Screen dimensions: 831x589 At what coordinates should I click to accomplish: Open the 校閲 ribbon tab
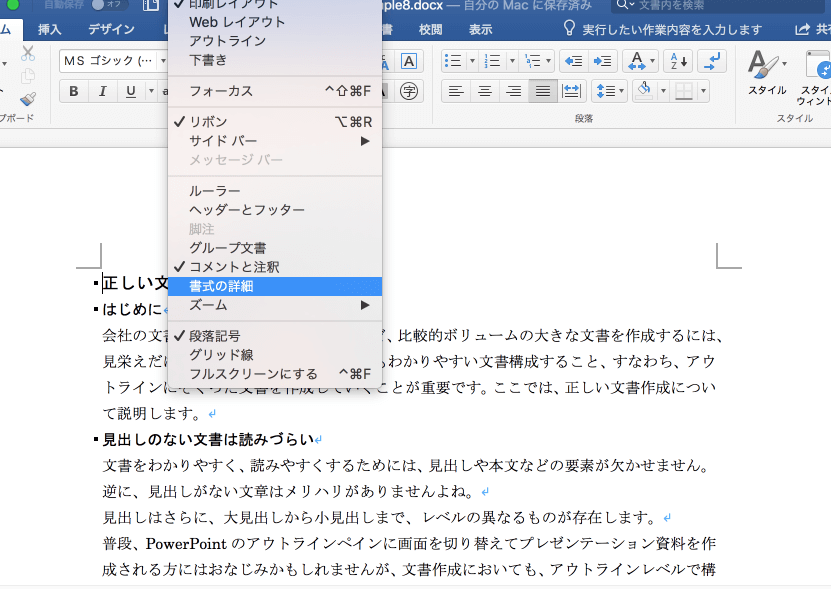430,30
